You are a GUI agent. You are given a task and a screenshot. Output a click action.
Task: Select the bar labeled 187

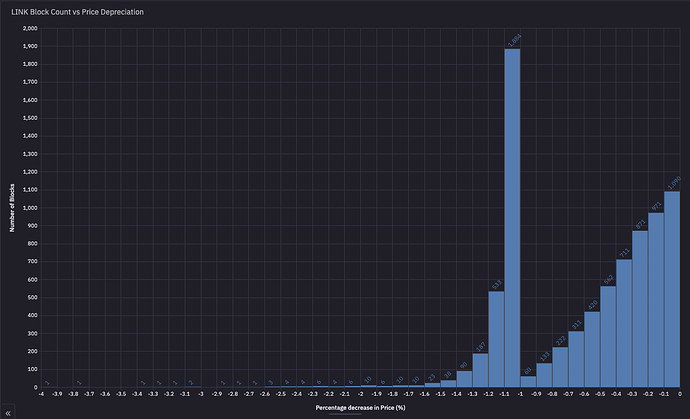(480, 370)
